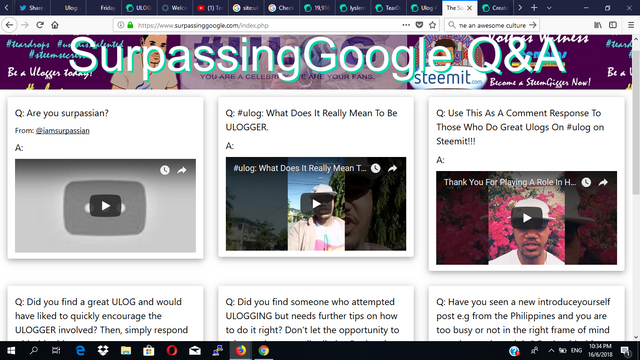Switch to the Welco tab
This screenshot has height=360, width=640.
pyautogui.click(x=175, y=8)
